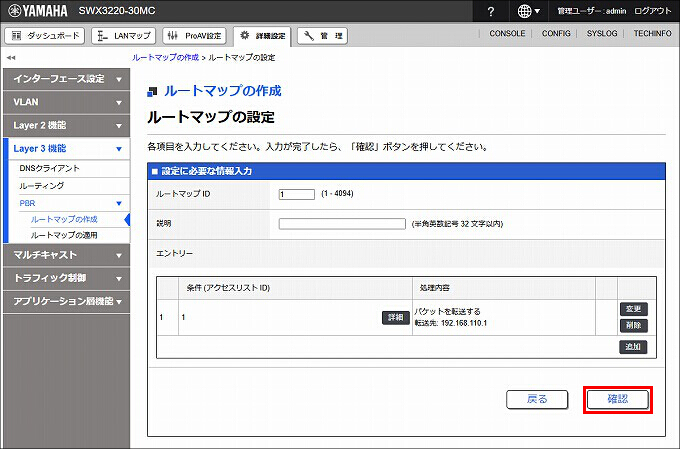The width and height of the screenshot is (680, 449).
Task: Click the ルートマップの作成 page heading
Action: [x=222, y=91]
